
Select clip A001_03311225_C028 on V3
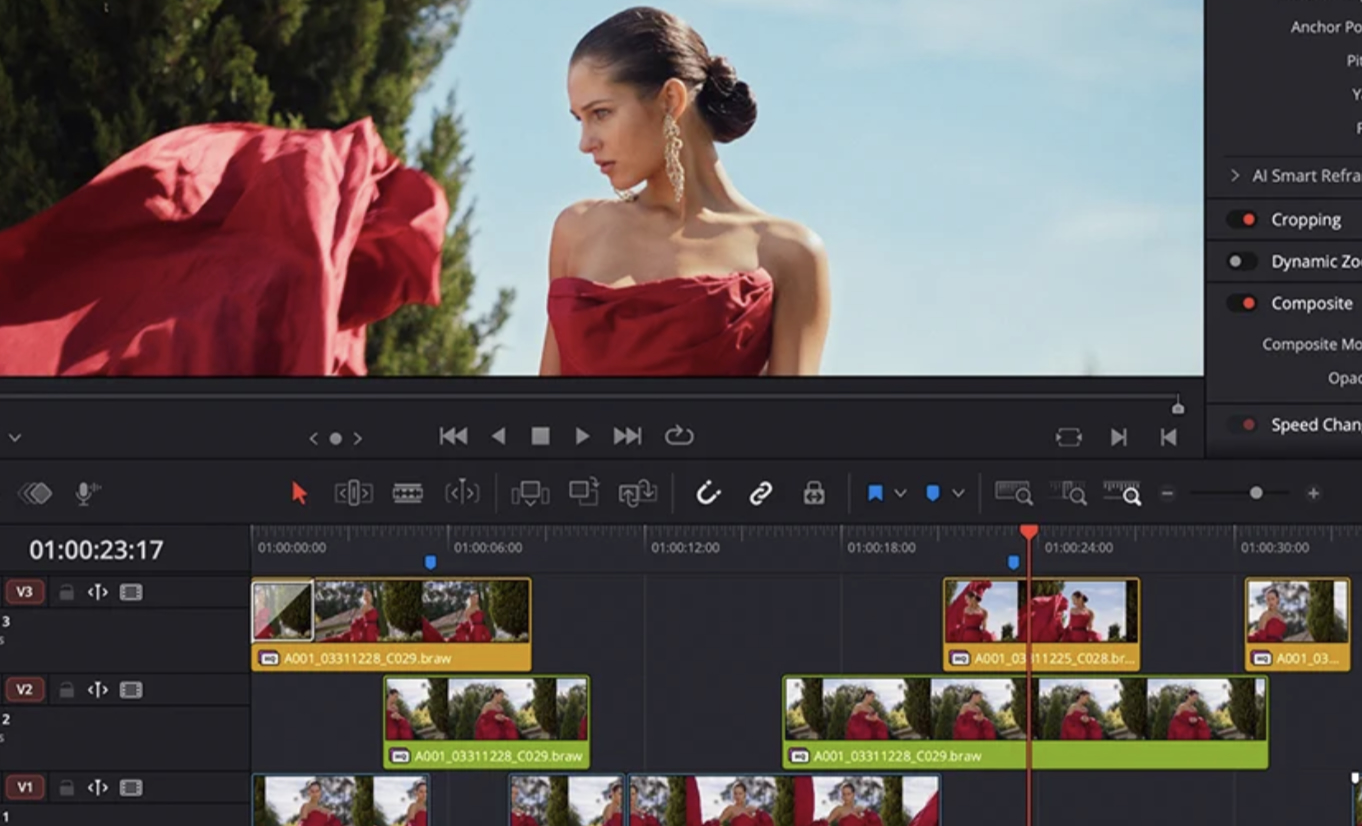click(1041, 624)
